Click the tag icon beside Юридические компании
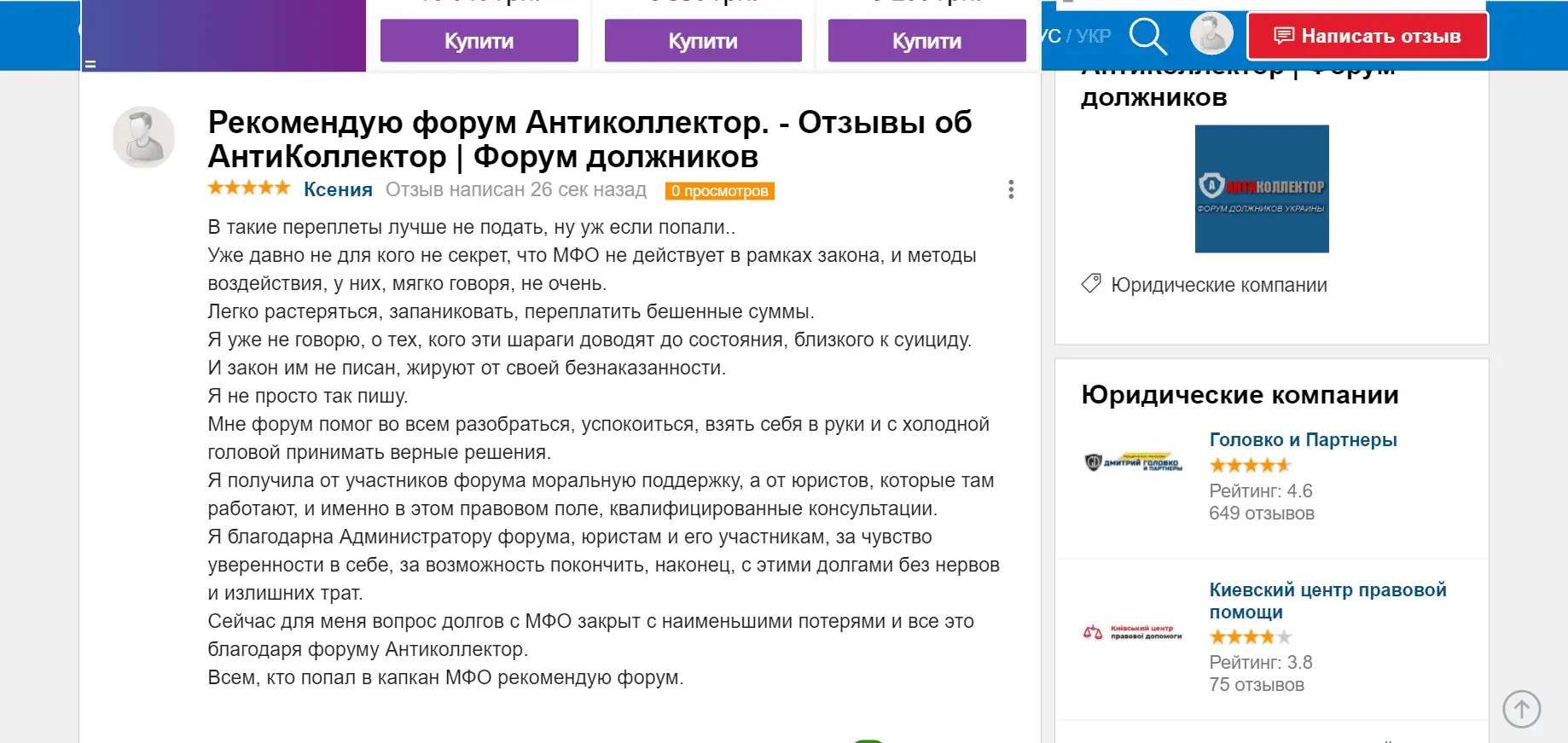 point(1091,284)
